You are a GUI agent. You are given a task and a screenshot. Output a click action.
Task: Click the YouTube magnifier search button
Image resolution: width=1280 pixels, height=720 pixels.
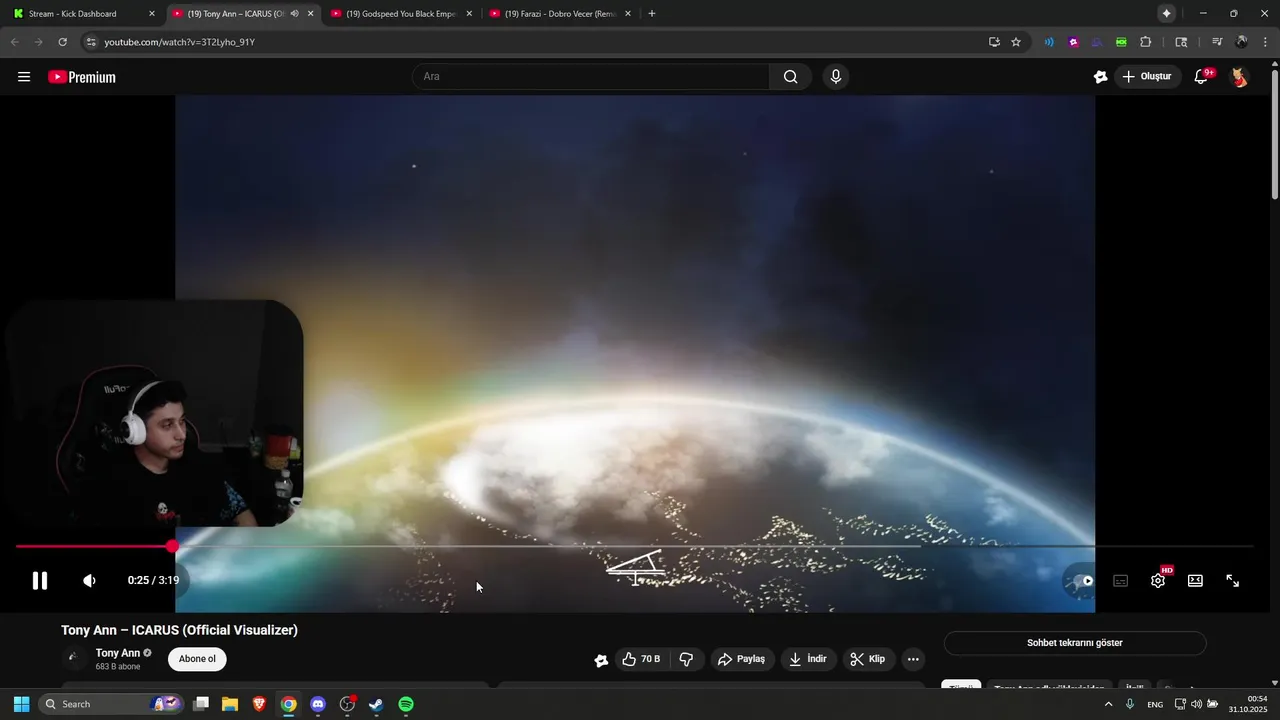[791, 77]
